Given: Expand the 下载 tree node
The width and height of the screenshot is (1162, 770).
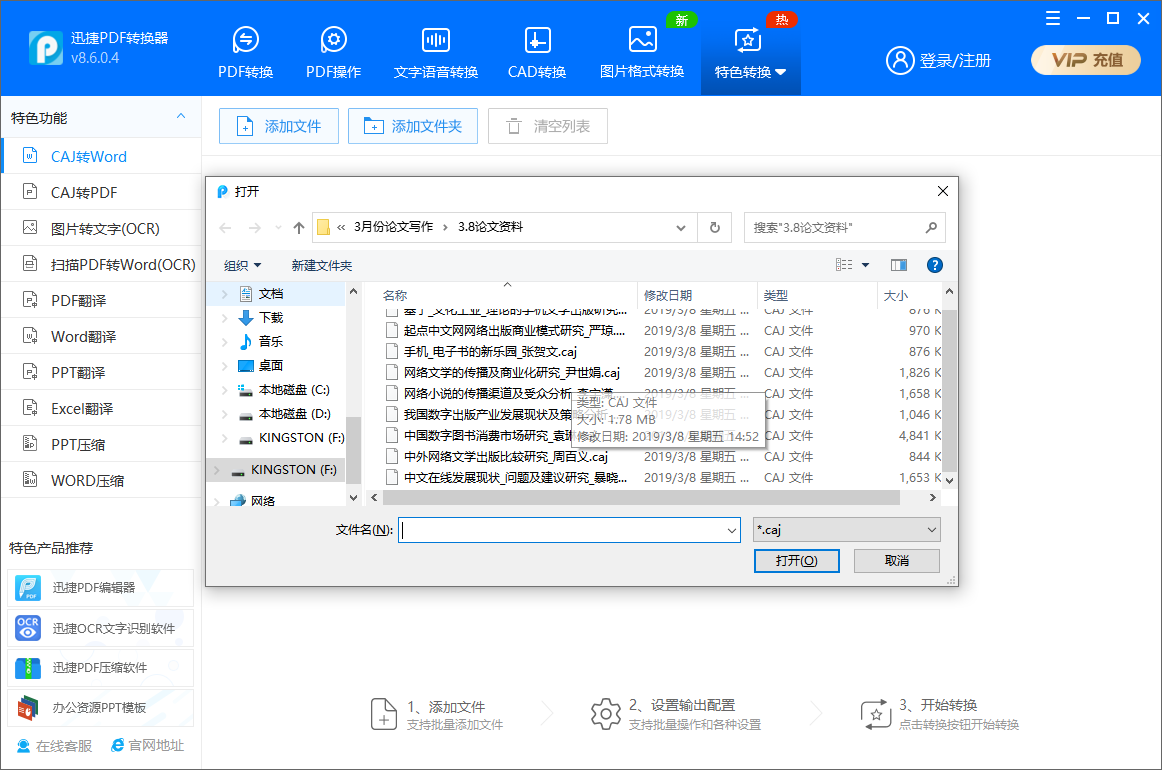Looking at the screenshot, I should click(x=225, y=318).
